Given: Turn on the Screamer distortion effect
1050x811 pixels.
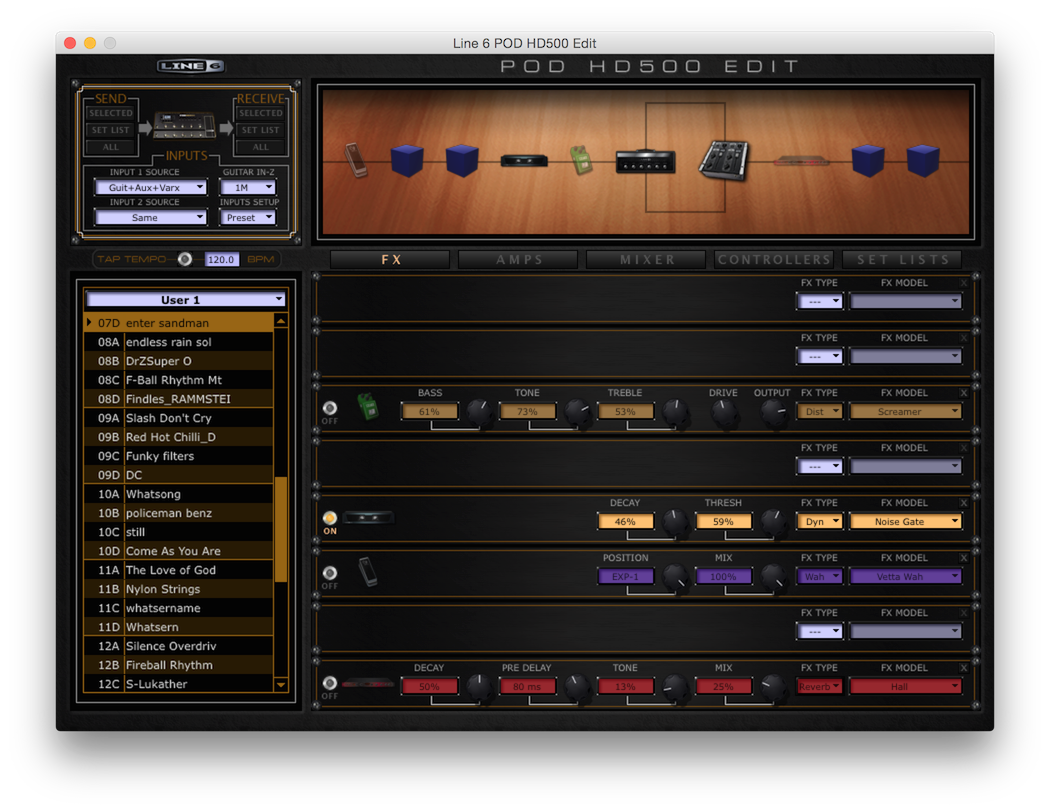Looking at the screenshot, I should pos(329,408).
